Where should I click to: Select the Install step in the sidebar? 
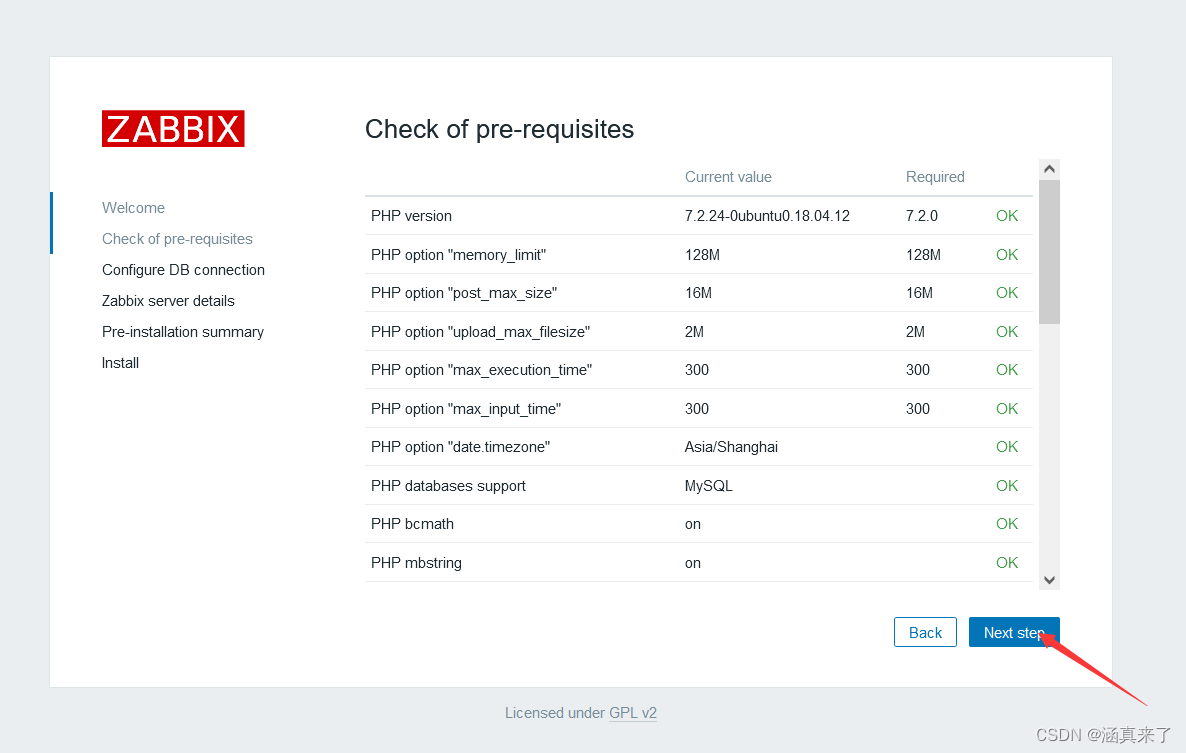[120, 362]
